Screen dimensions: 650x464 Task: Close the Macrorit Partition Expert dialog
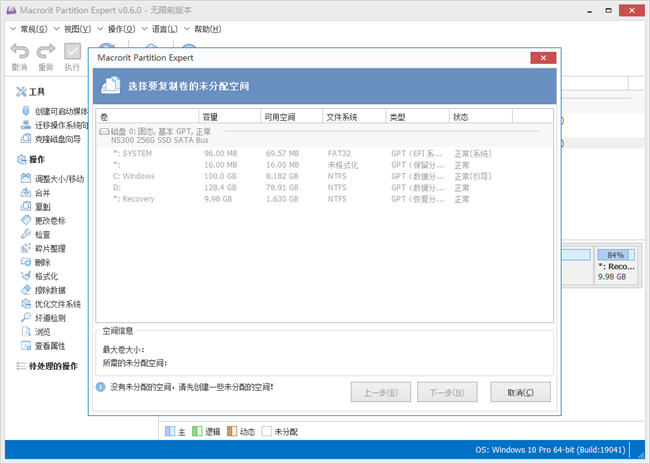tap(541, 59)
